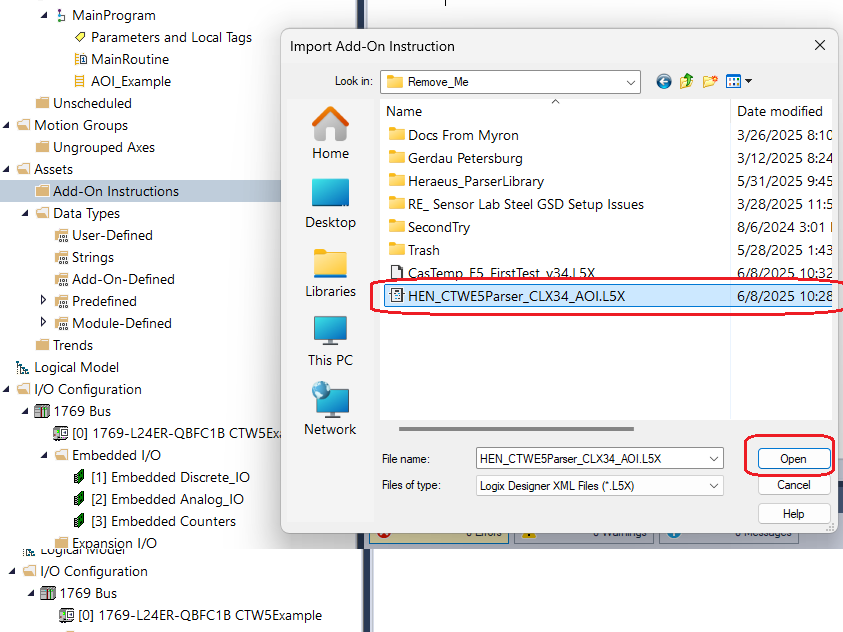Collapse the Data Types tree node
843x632 pixels.
(25, 213)
